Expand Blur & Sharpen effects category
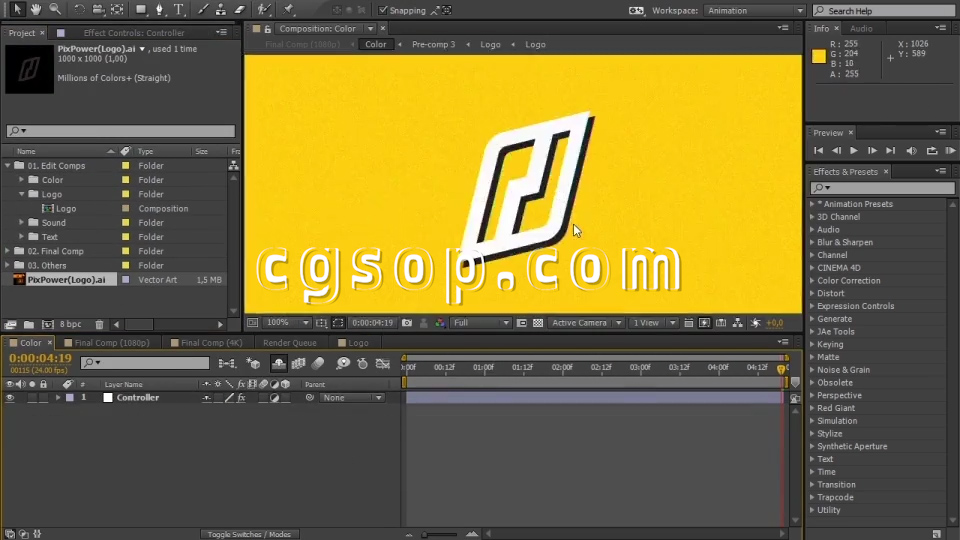 click(812, 242)
